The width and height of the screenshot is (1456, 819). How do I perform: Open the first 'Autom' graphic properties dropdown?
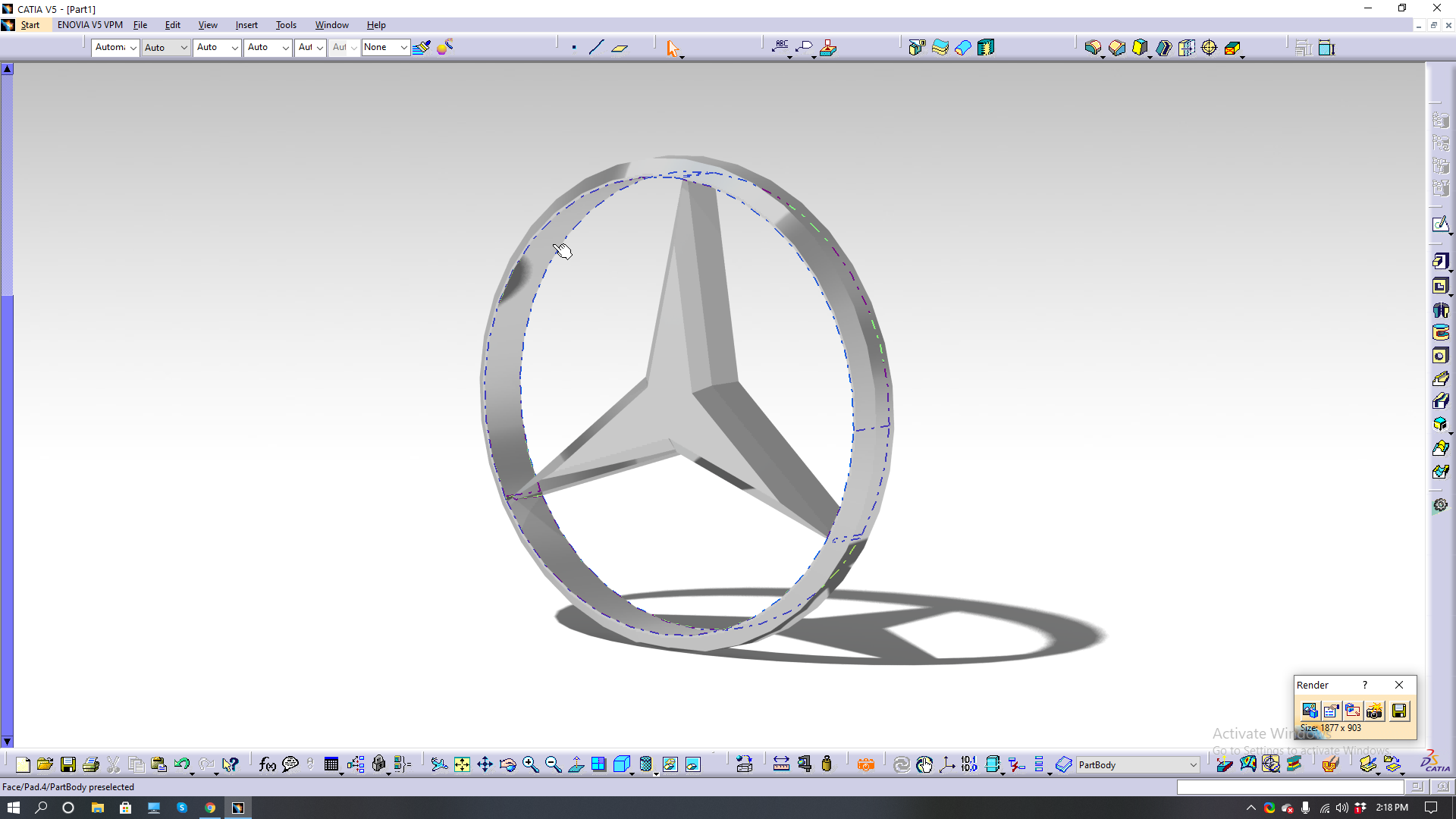(x=115, y=47)
